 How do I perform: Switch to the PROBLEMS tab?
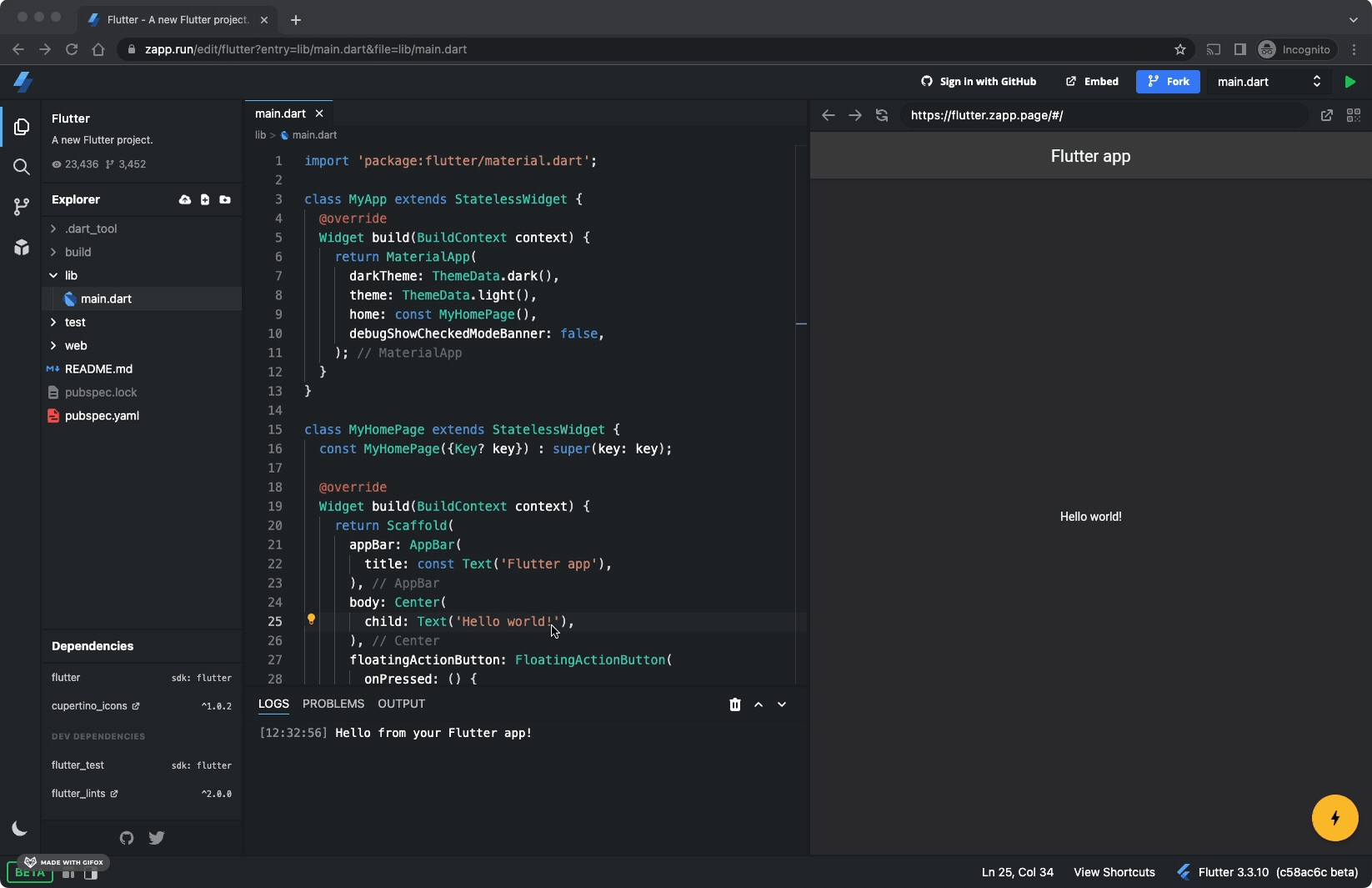tap(333, 704)
